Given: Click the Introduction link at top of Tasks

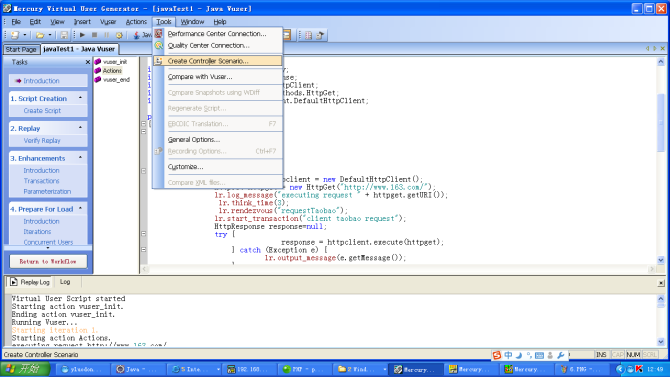Looking at the screenshot, I should coord(41,81).
